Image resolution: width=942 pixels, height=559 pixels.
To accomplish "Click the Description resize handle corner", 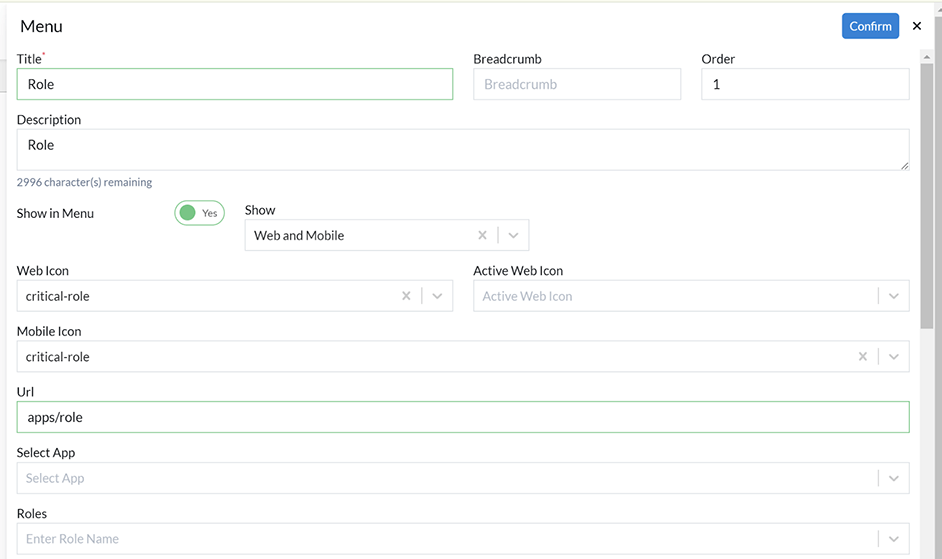I will 904,165.
